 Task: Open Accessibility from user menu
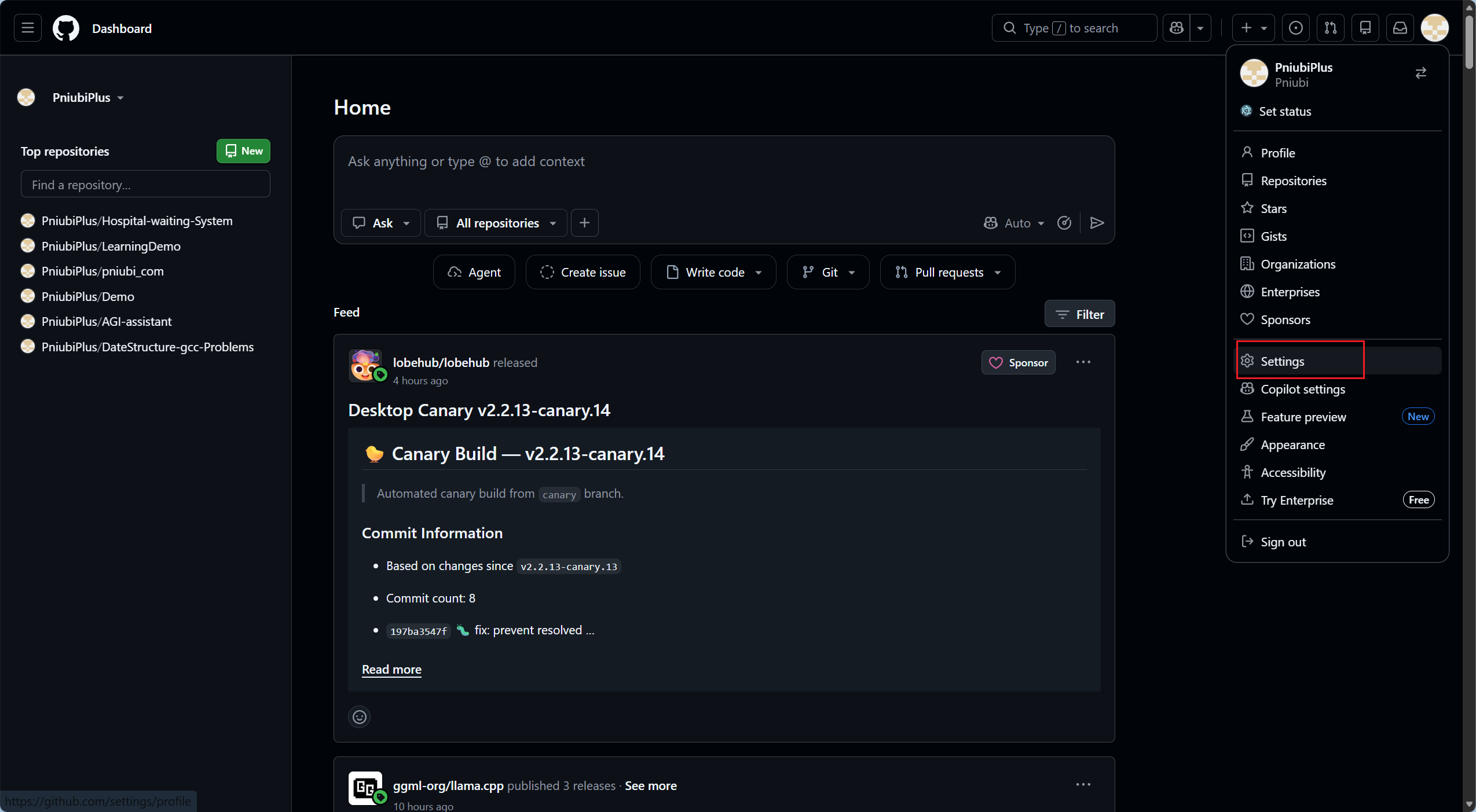coord(1338,472)
